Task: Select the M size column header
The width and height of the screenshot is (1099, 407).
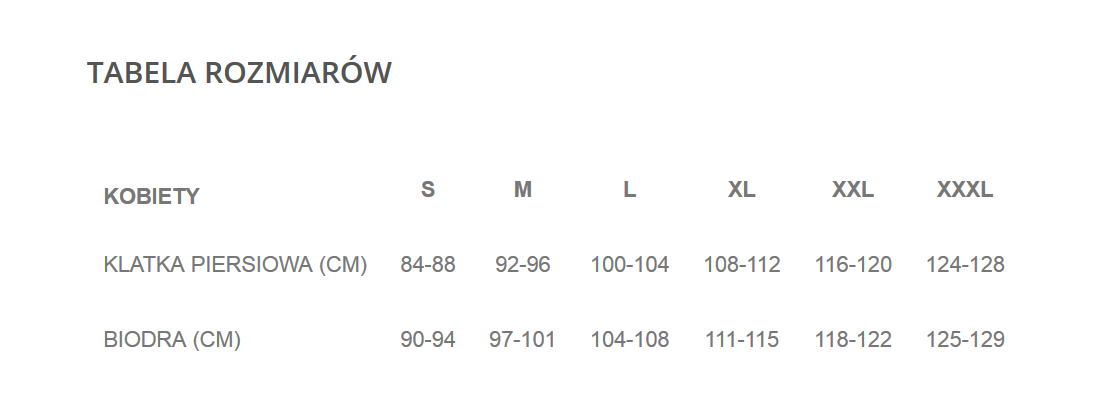Action: 523,189
